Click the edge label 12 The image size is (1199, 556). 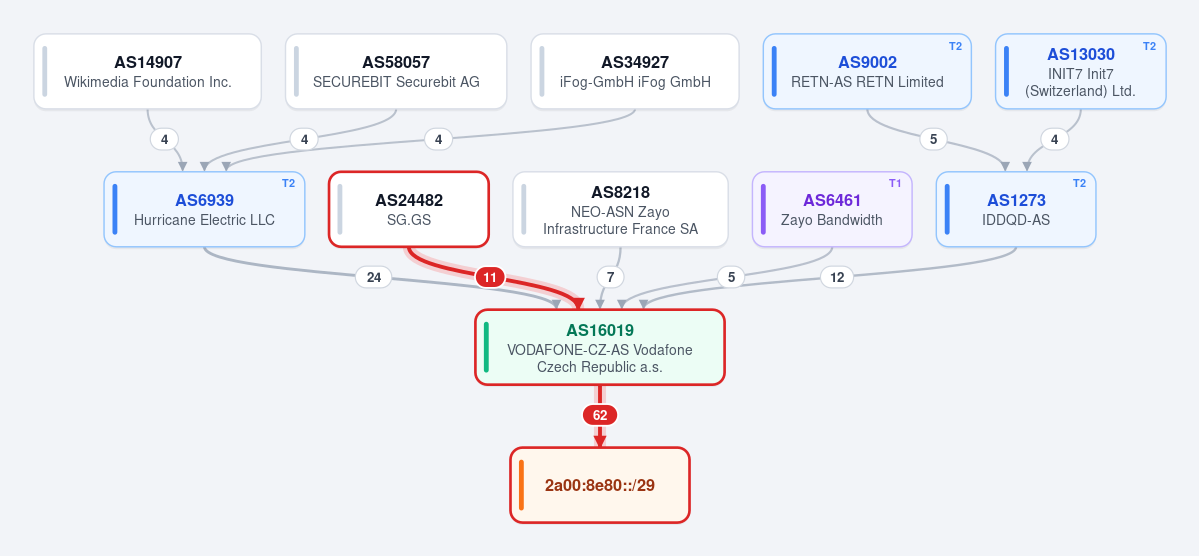(837, 277)
